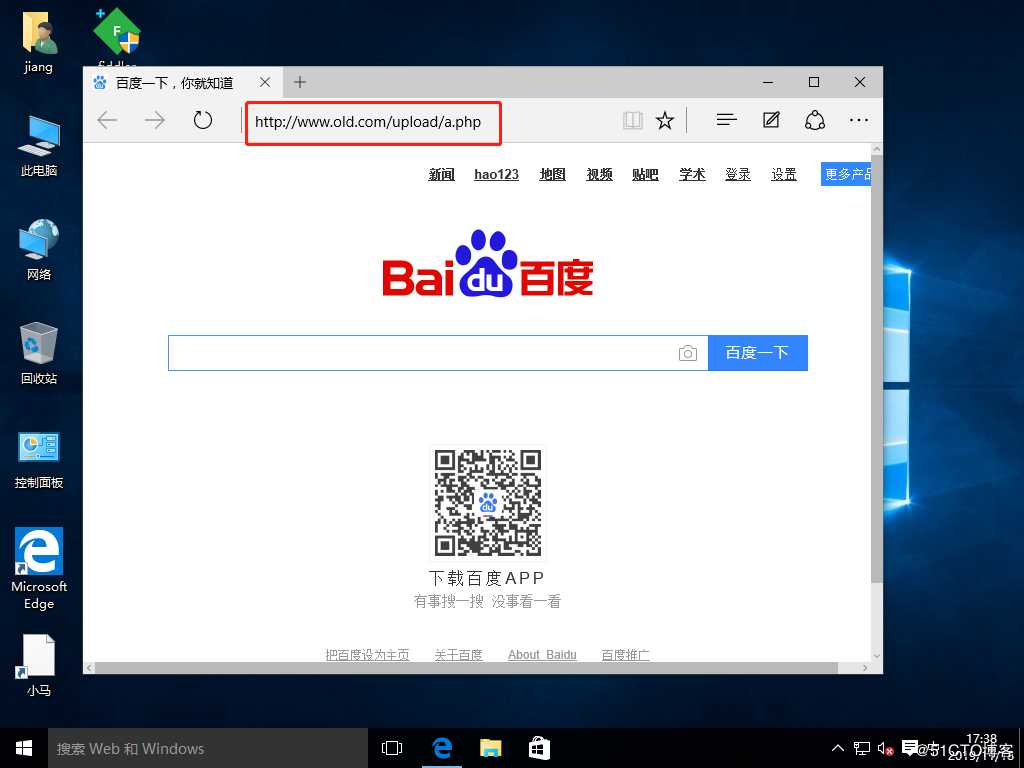Make a web note with pencil icon
Viewport: 1024px width, 768px height.
coord(771,120)
